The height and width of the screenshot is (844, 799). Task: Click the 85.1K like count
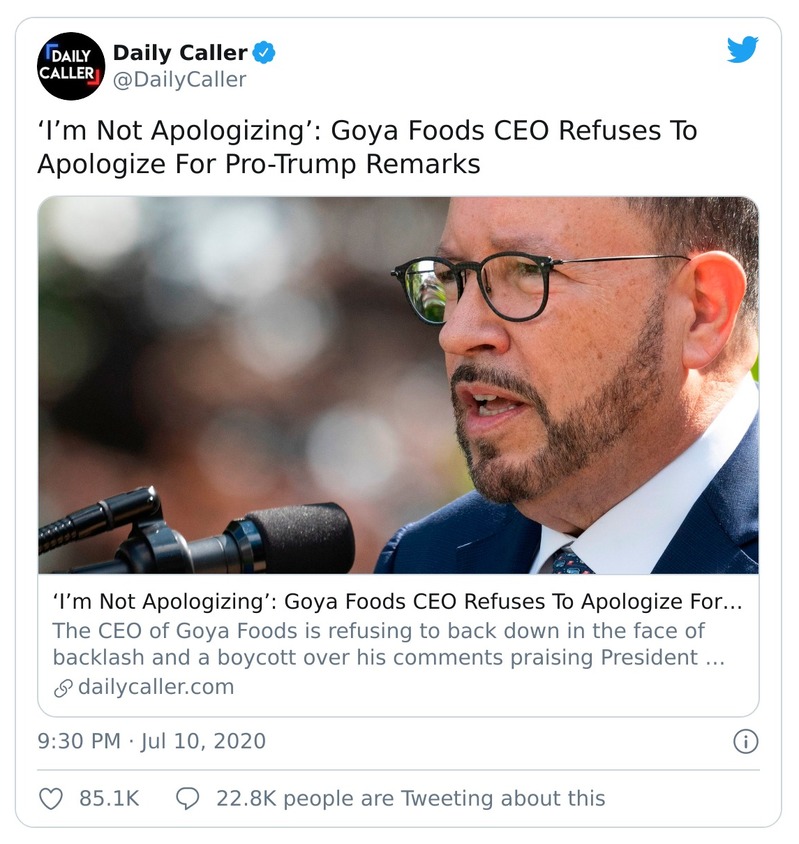pos(109,798)
